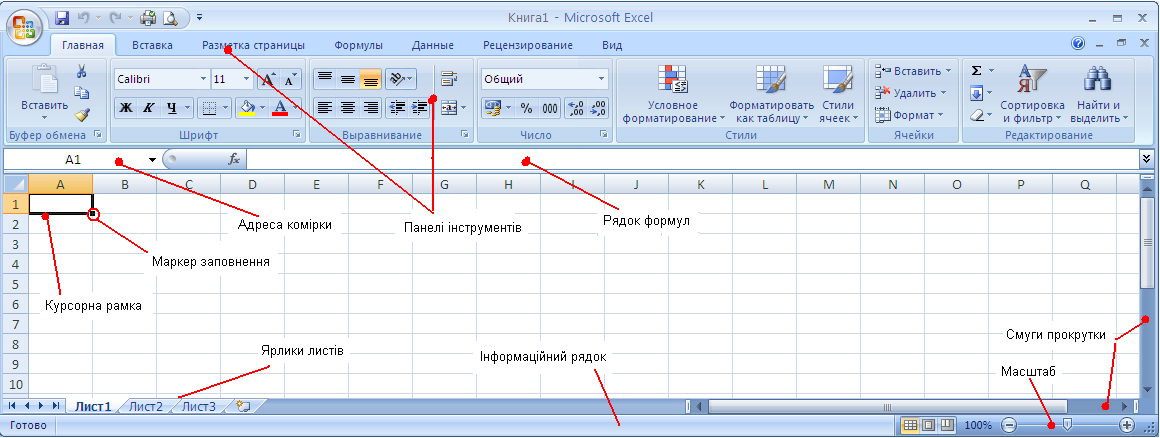Click the AutoSum sigma icon

tap(977, 71)
